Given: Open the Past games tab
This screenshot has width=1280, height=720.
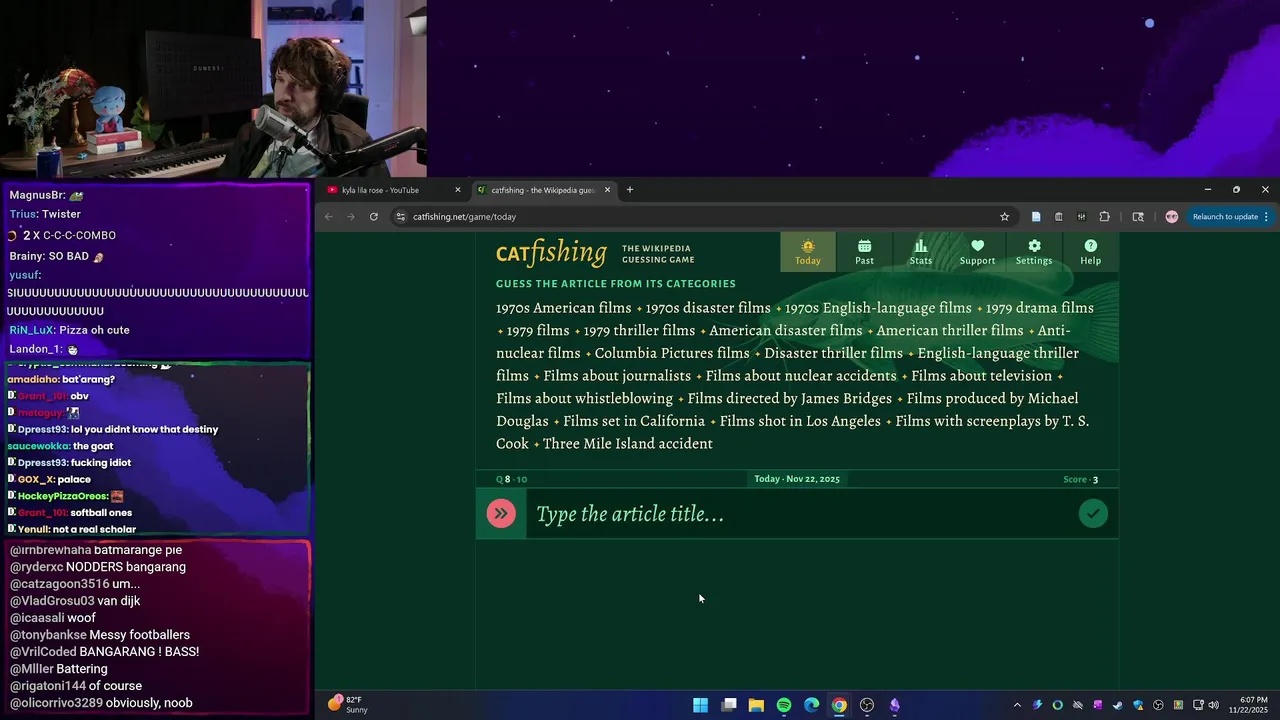Looking at the screenshot, I should [x=864, y=252].
